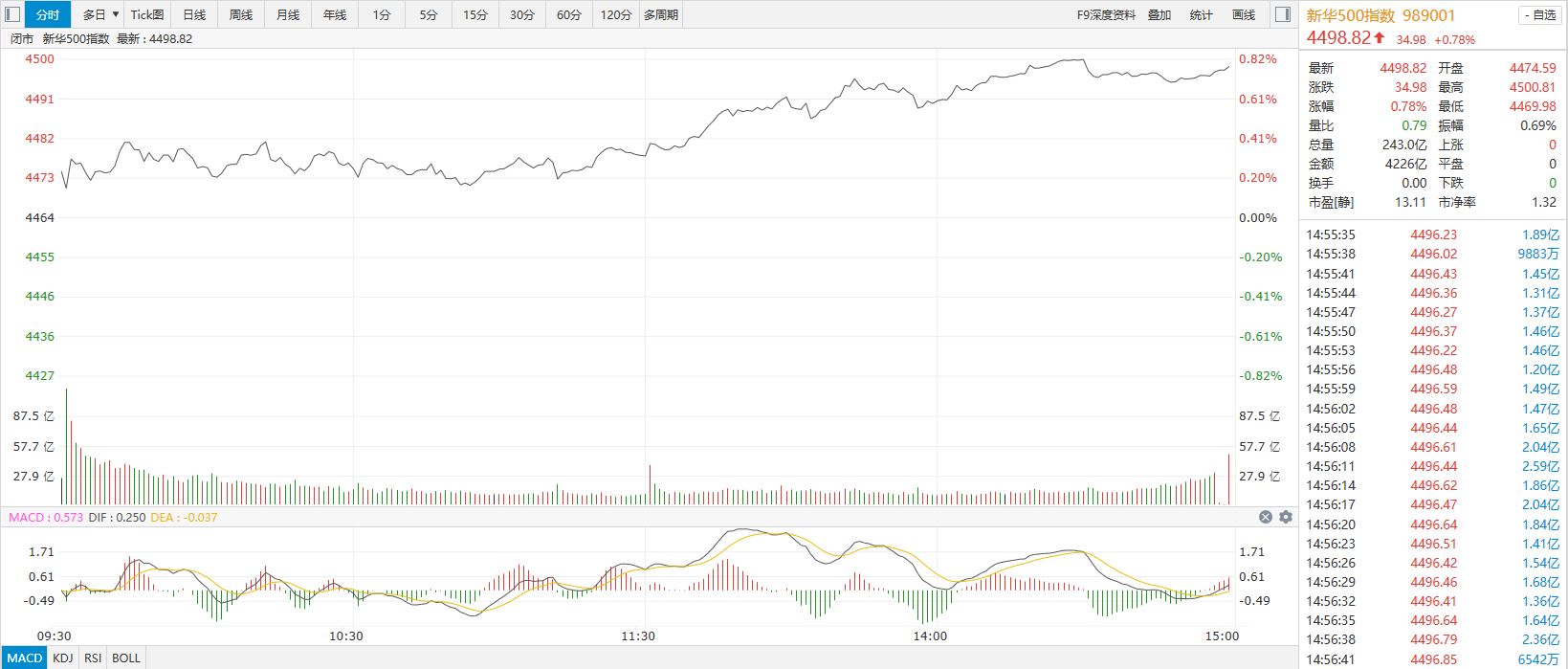Remove stock from 自选 watchlist
The height and width of the screenshot is (669, 1568).
tap(1539, 15)
